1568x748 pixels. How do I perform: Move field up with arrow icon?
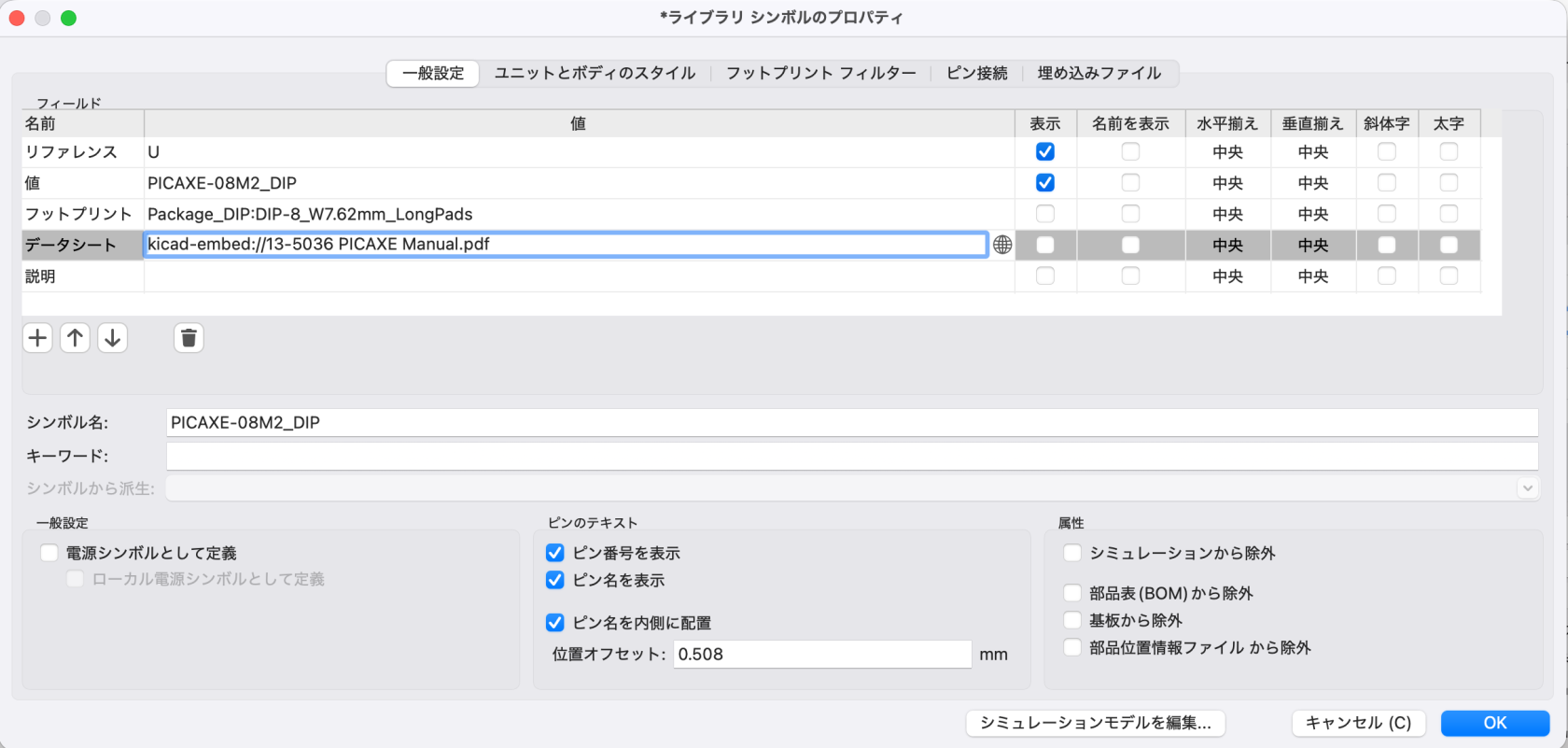click(x=76, y=338)
